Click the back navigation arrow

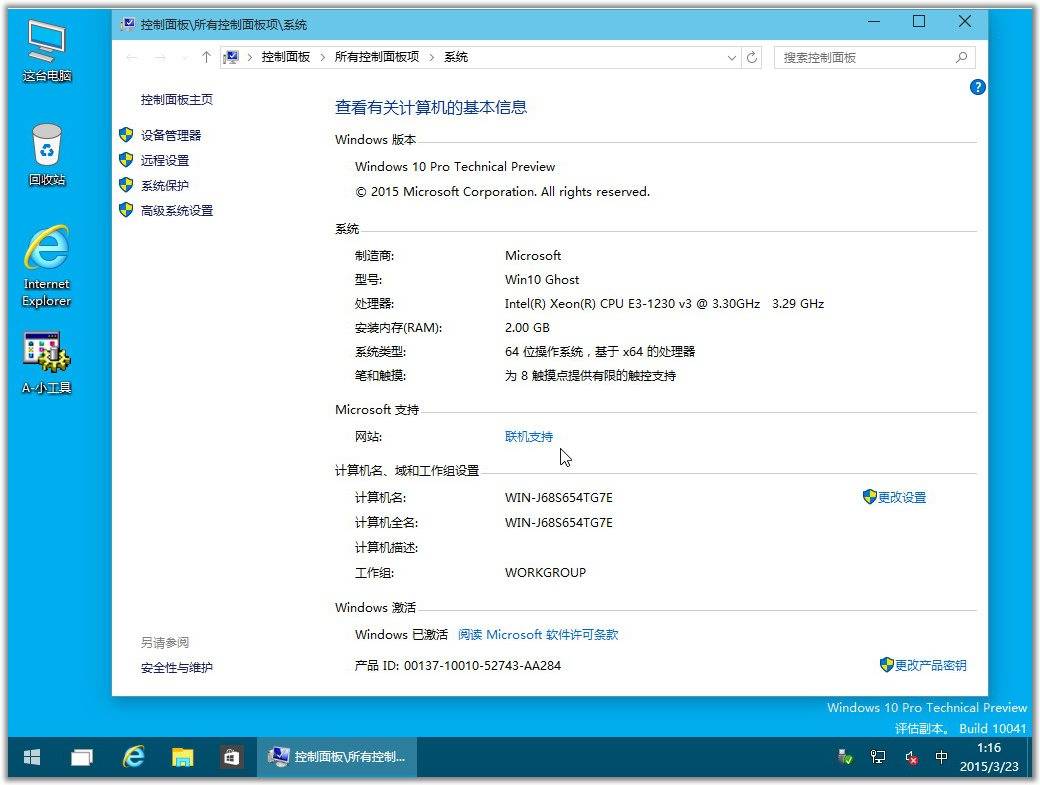coord(131,58)
